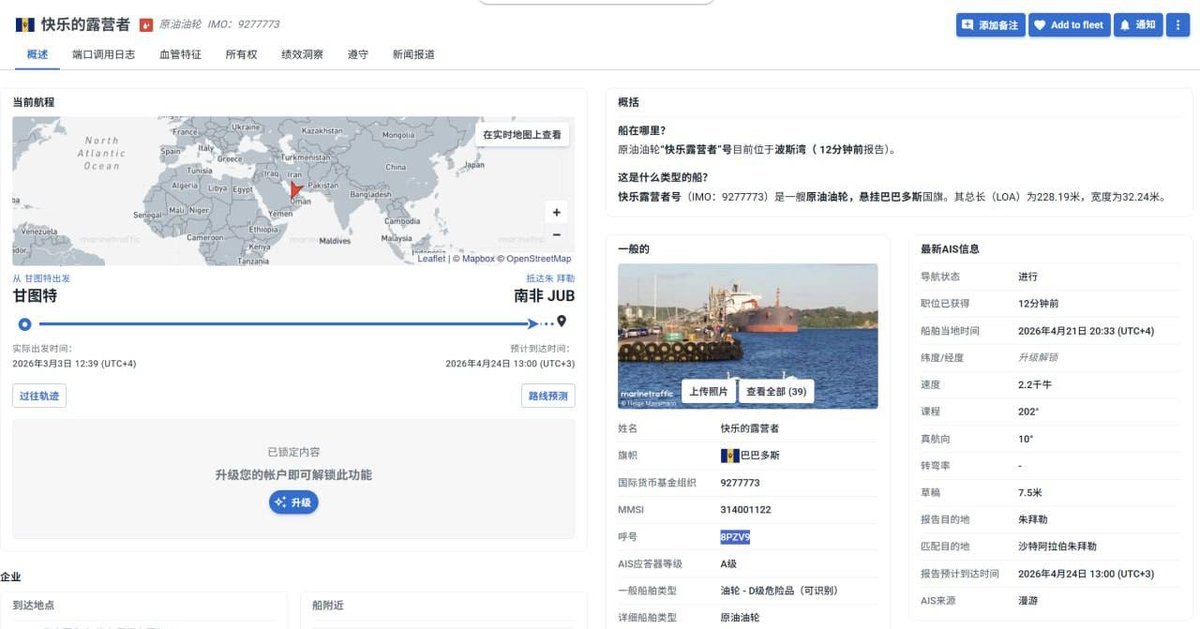
Task: Click 在实时地图上查看 button on map
Action: pos(522,134)
